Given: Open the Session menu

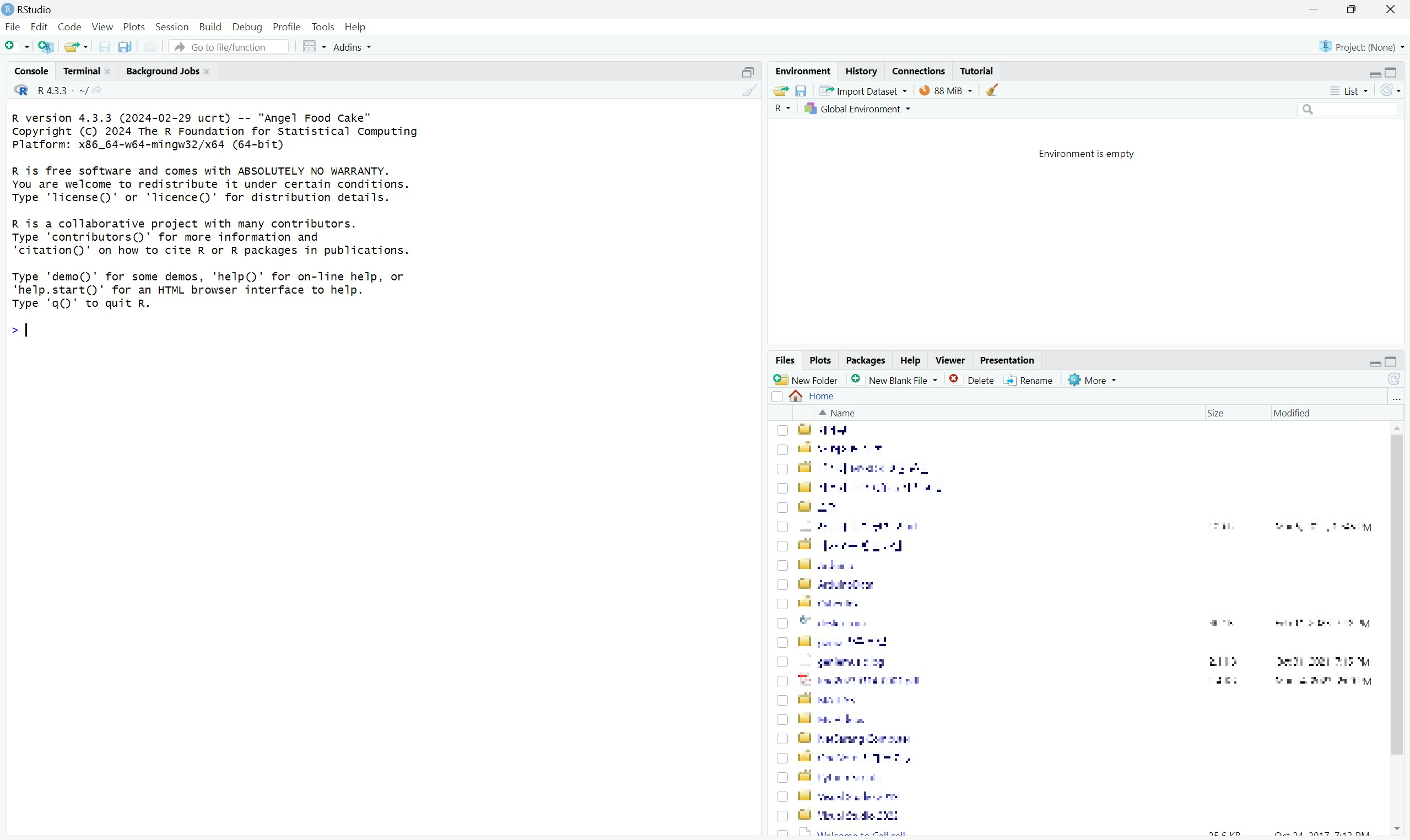Looking at the screenshot, I should tap(171, 27).
